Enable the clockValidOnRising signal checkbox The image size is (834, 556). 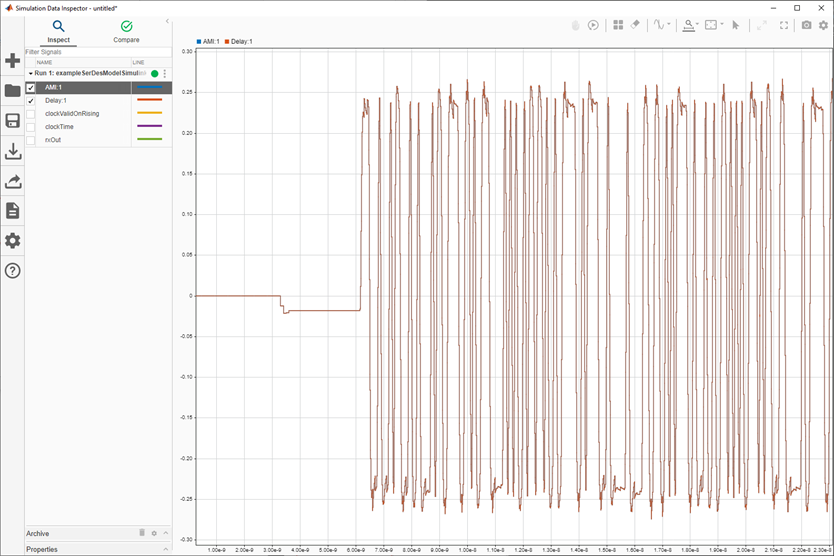(x=31, y=114)
